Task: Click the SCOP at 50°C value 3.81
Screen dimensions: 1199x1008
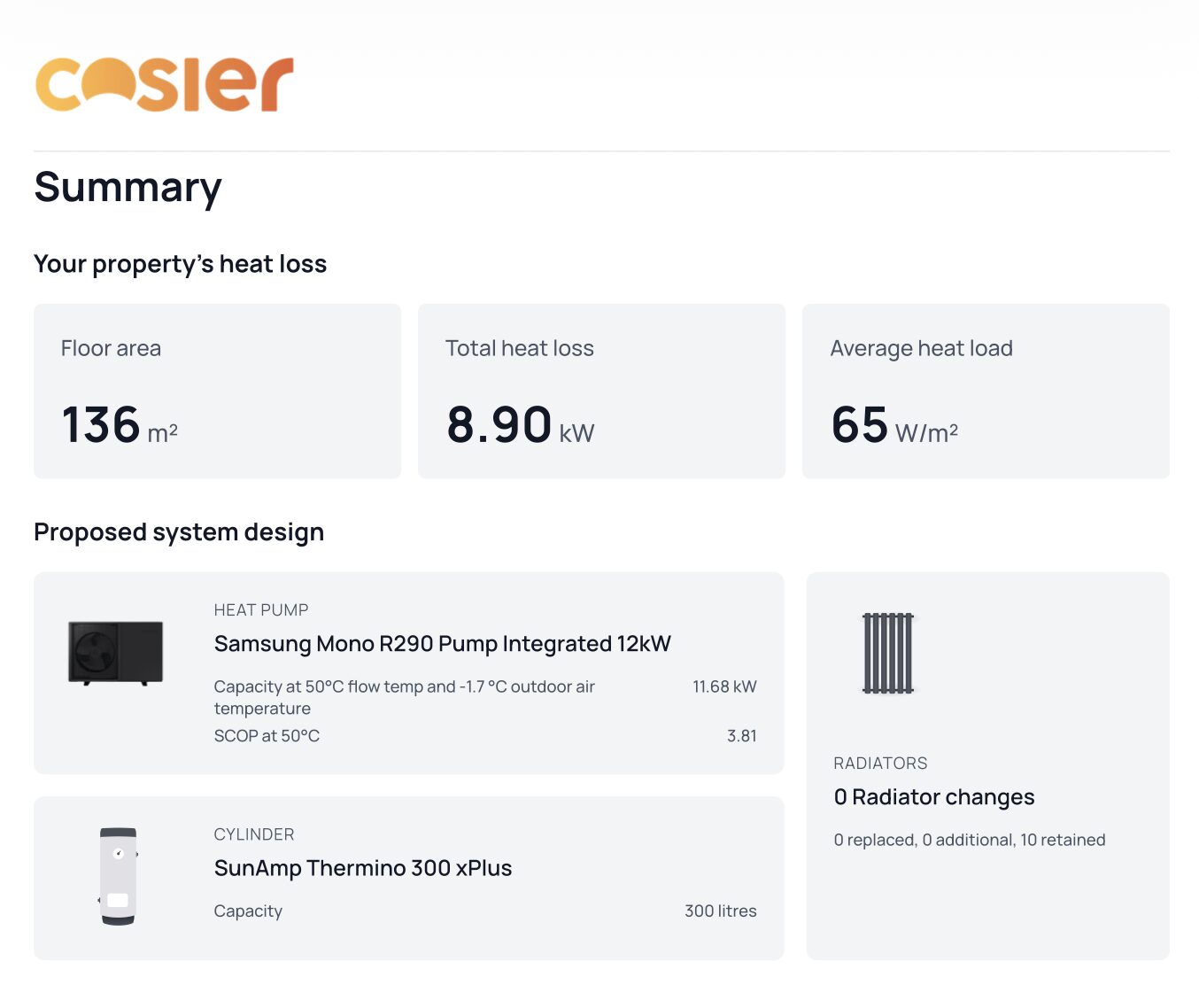Action: [741, 736]
